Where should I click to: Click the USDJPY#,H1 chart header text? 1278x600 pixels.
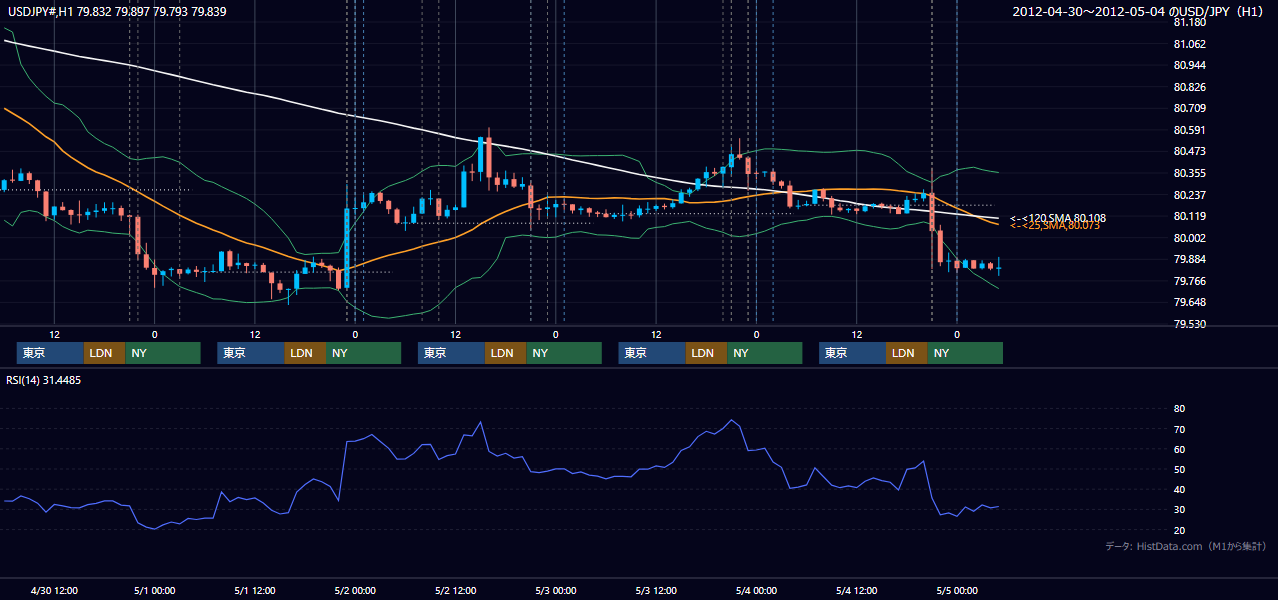[x=116, y=11]
